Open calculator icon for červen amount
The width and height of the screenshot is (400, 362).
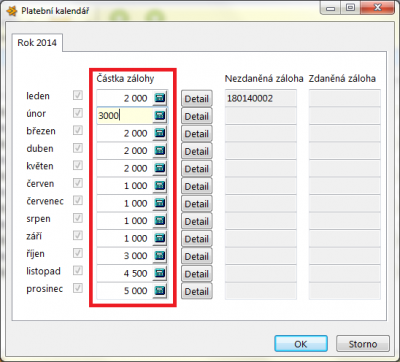(160, 186)
